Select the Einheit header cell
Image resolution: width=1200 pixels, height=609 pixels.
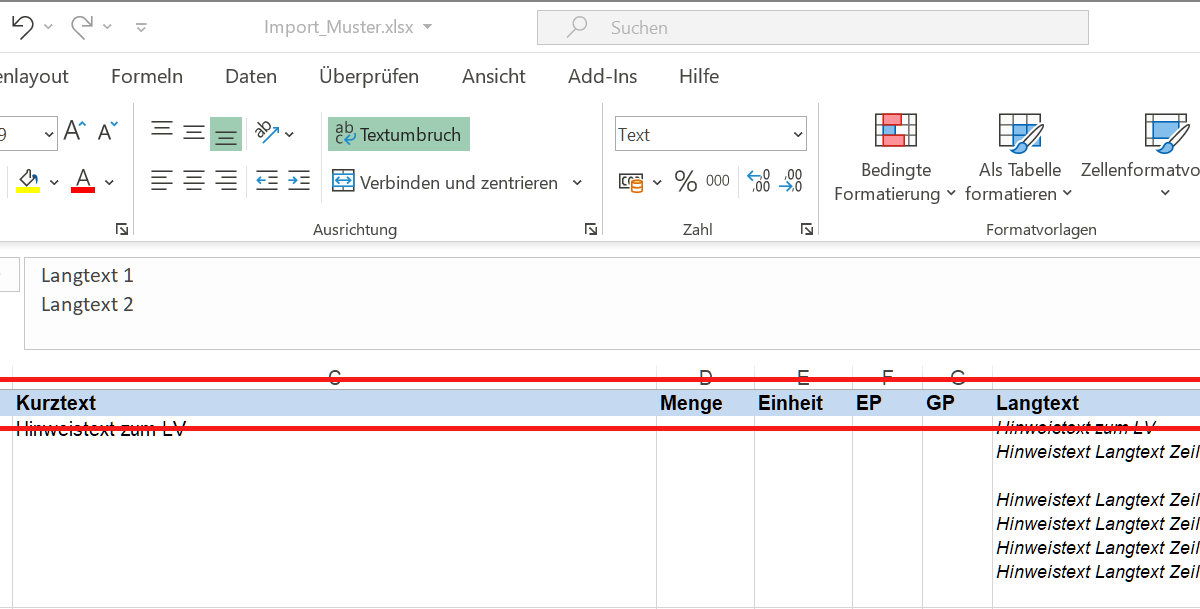tap(803, 403)
